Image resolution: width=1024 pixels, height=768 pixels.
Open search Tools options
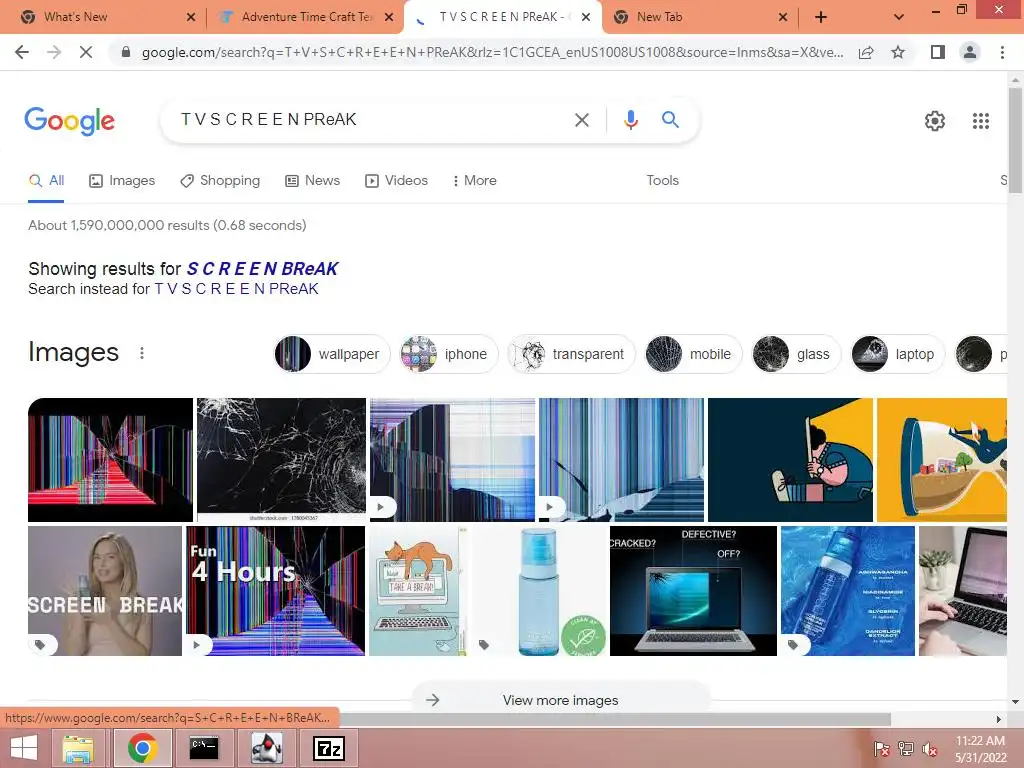tap(662, 180)
